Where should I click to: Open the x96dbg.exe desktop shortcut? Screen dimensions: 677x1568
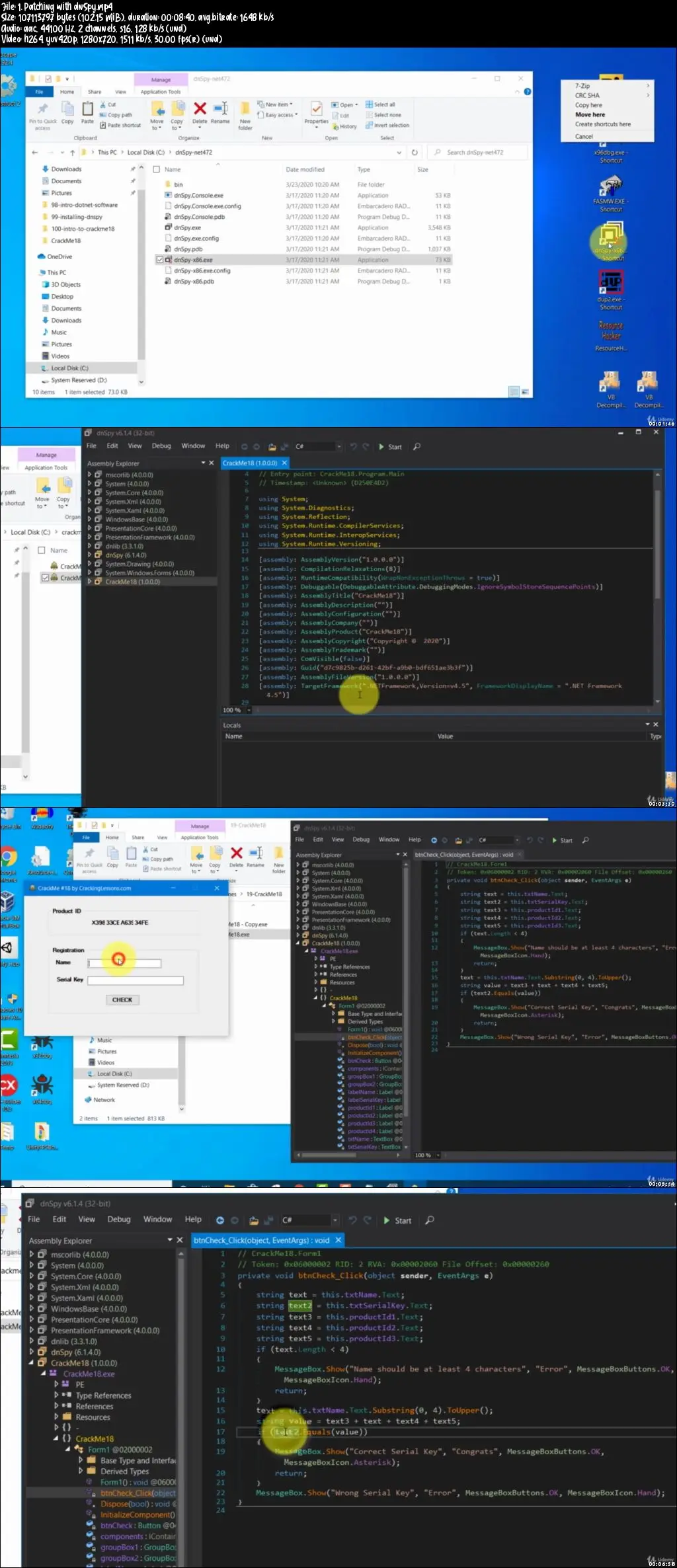tap(611, 153)
